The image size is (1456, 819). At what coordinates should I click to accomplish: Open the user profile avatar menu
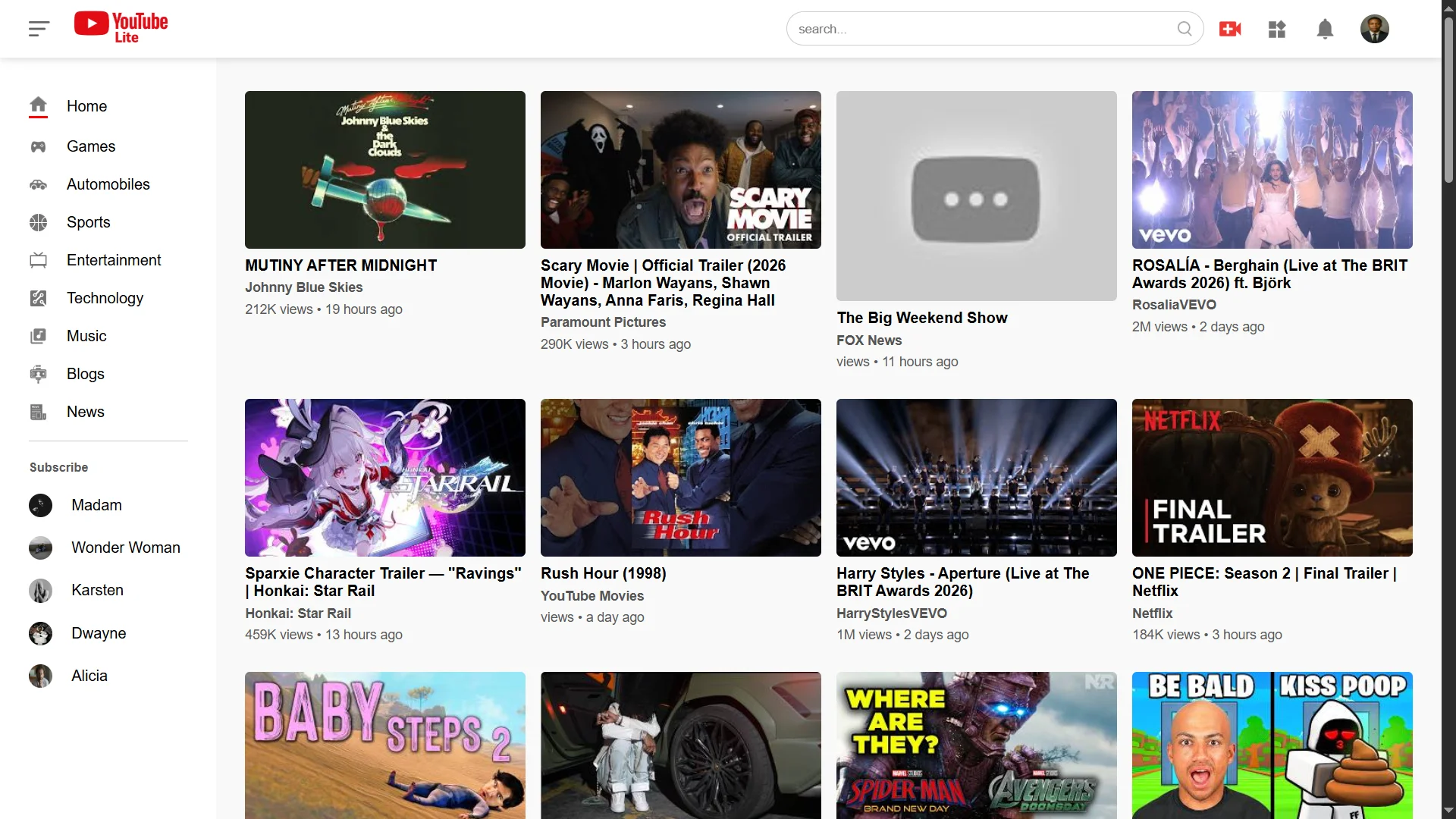pyautogui.click(x=1374, y=29)
